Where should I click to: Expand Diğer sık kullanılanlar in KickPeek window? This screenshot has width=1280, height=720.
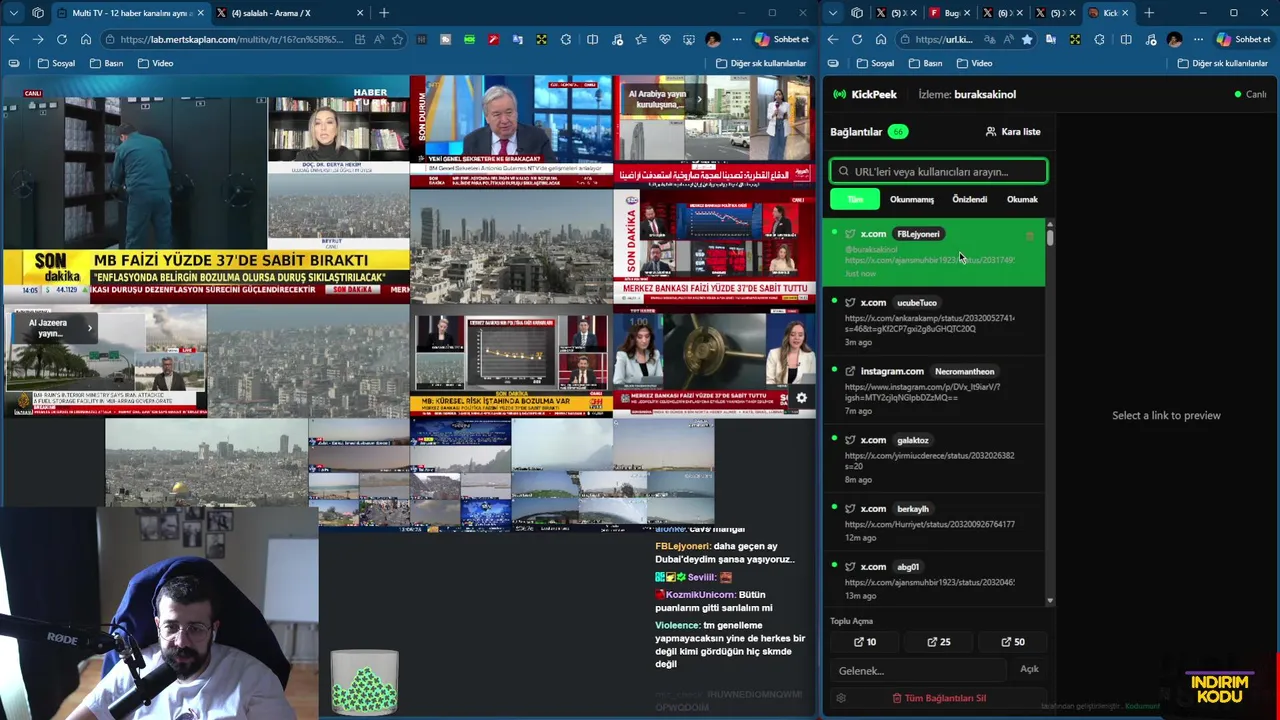1223,63
